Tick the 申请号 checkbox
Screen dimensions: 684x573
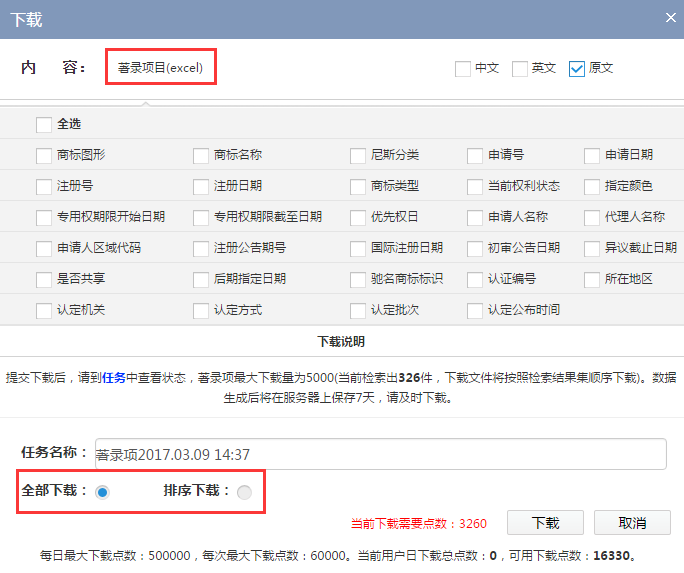click(475, 155)
